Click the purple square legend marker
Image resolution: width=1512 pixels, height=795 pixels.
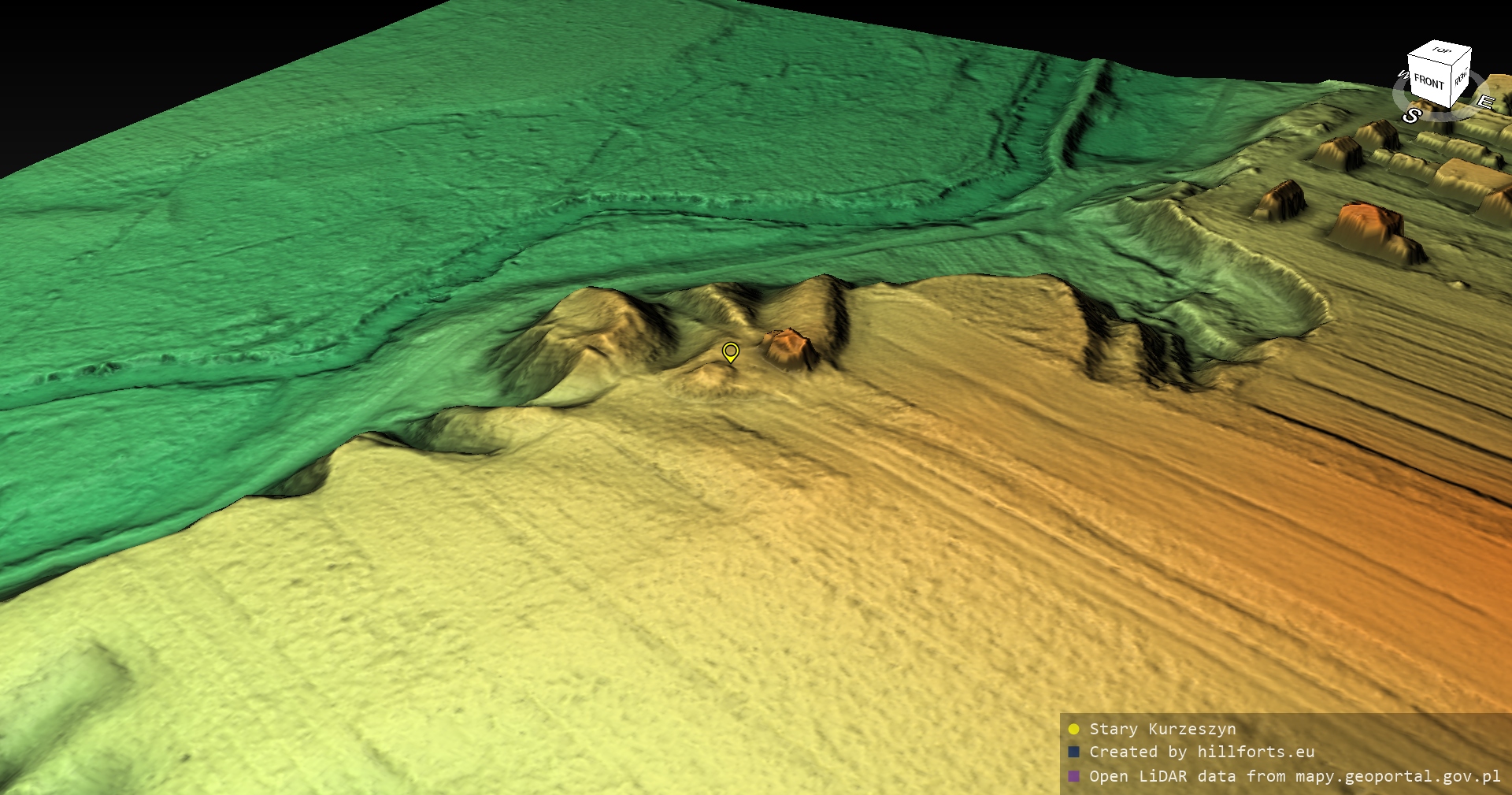(x=1073, y=776)
